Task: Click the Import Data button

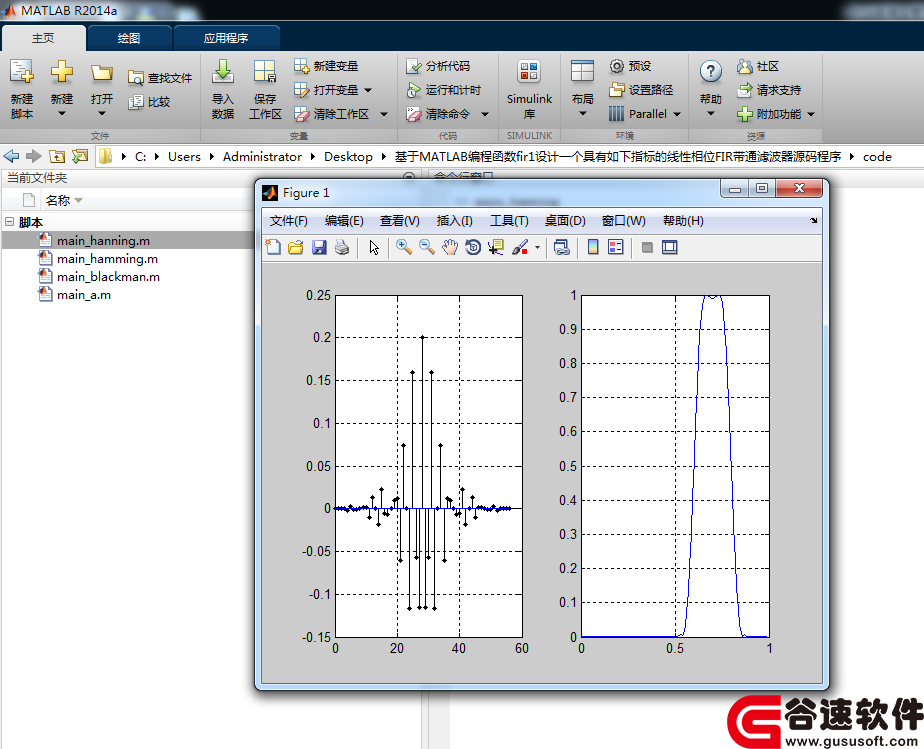Action: [x=223, y=89]
